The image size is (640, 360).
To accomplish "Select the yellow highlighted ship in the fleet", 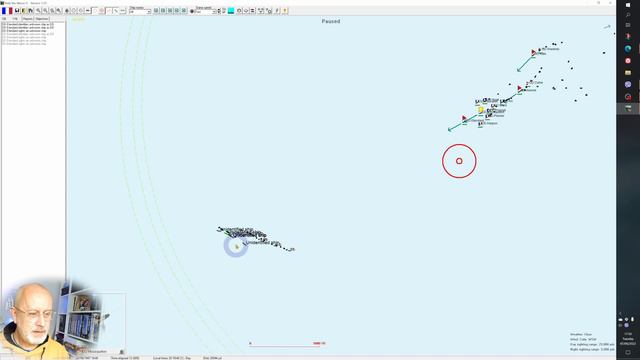I will pyautogui.click(x=481, y=110).
